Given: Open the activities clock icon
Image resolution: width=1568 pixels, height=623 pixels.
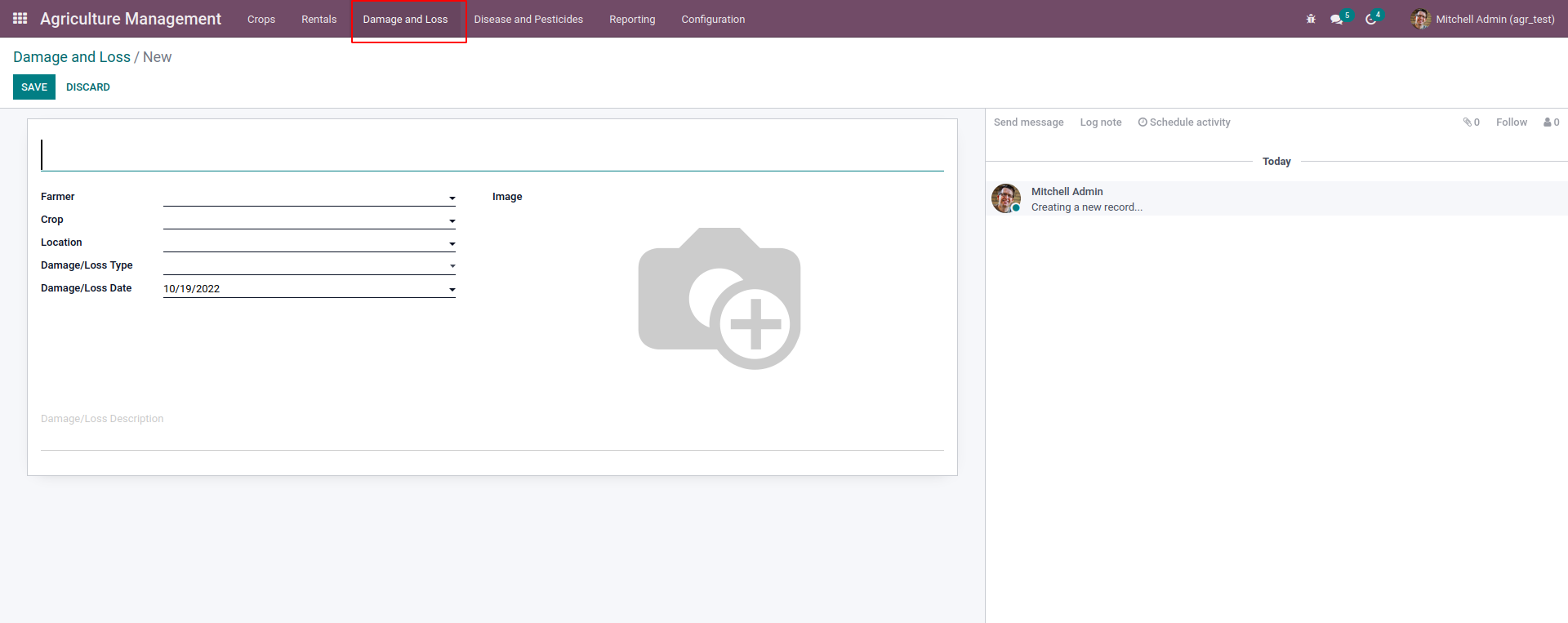Looking at the screenshot, I should pos(1370,19).
